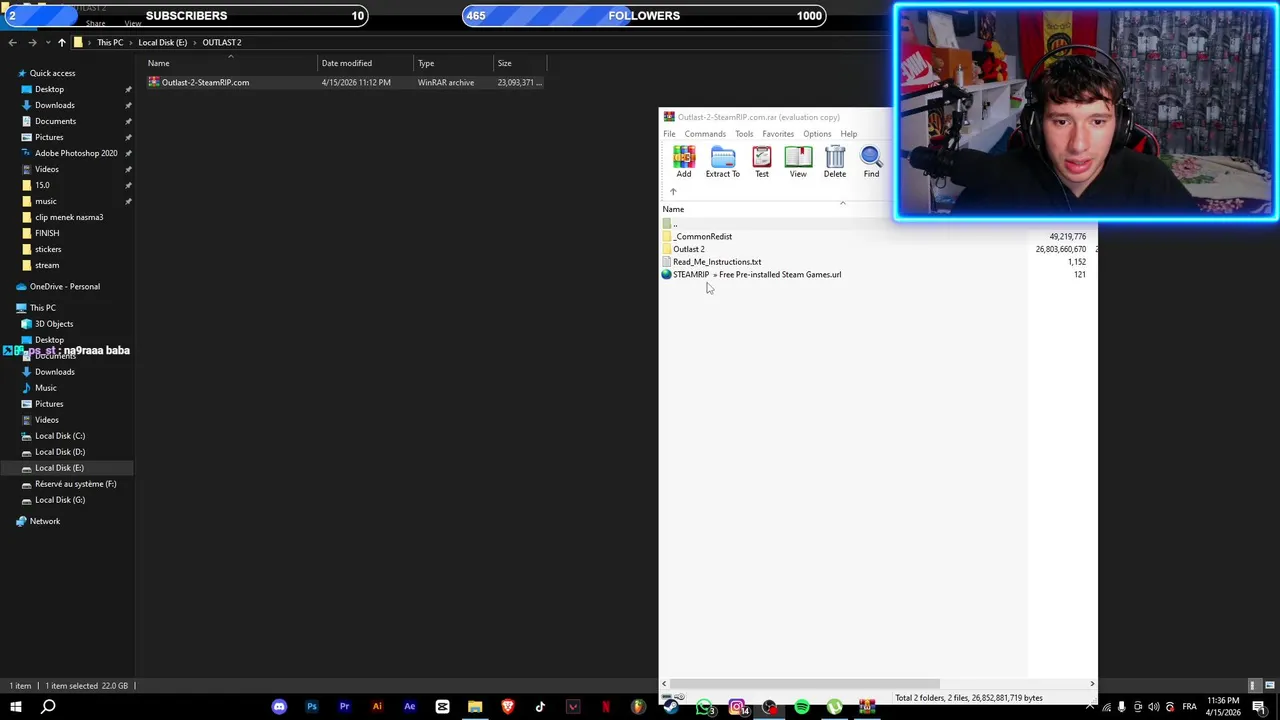Open the WinRAR Help menu
This screenshot has width=1280, height=720.
pos(848,134)
